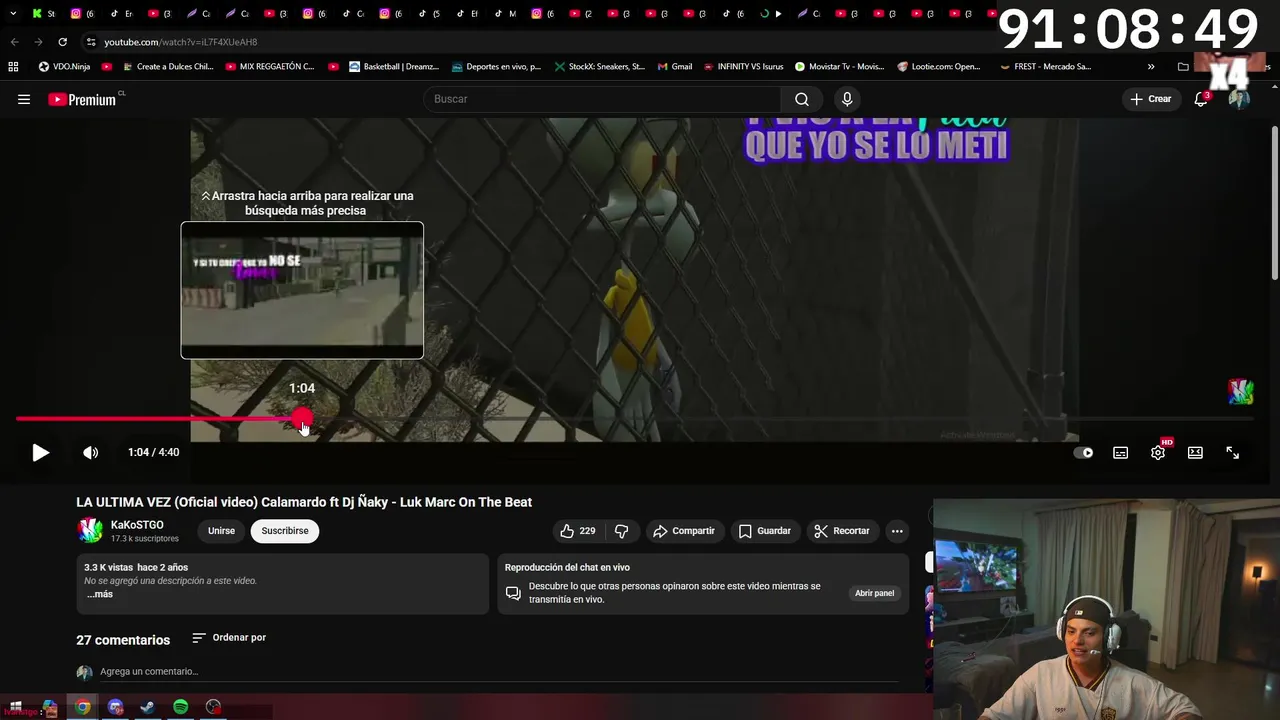This screenshot has height=720, width=1280.
Task: Click the seek preview thumbnail
Action: (x=302, y=290)
